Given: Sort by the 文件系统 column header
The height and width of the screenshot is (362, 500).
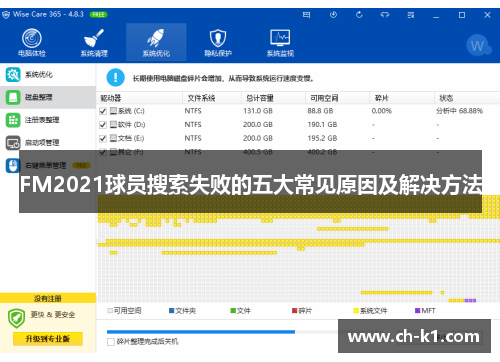Looking at the screenshot, I should coord(212,98).
